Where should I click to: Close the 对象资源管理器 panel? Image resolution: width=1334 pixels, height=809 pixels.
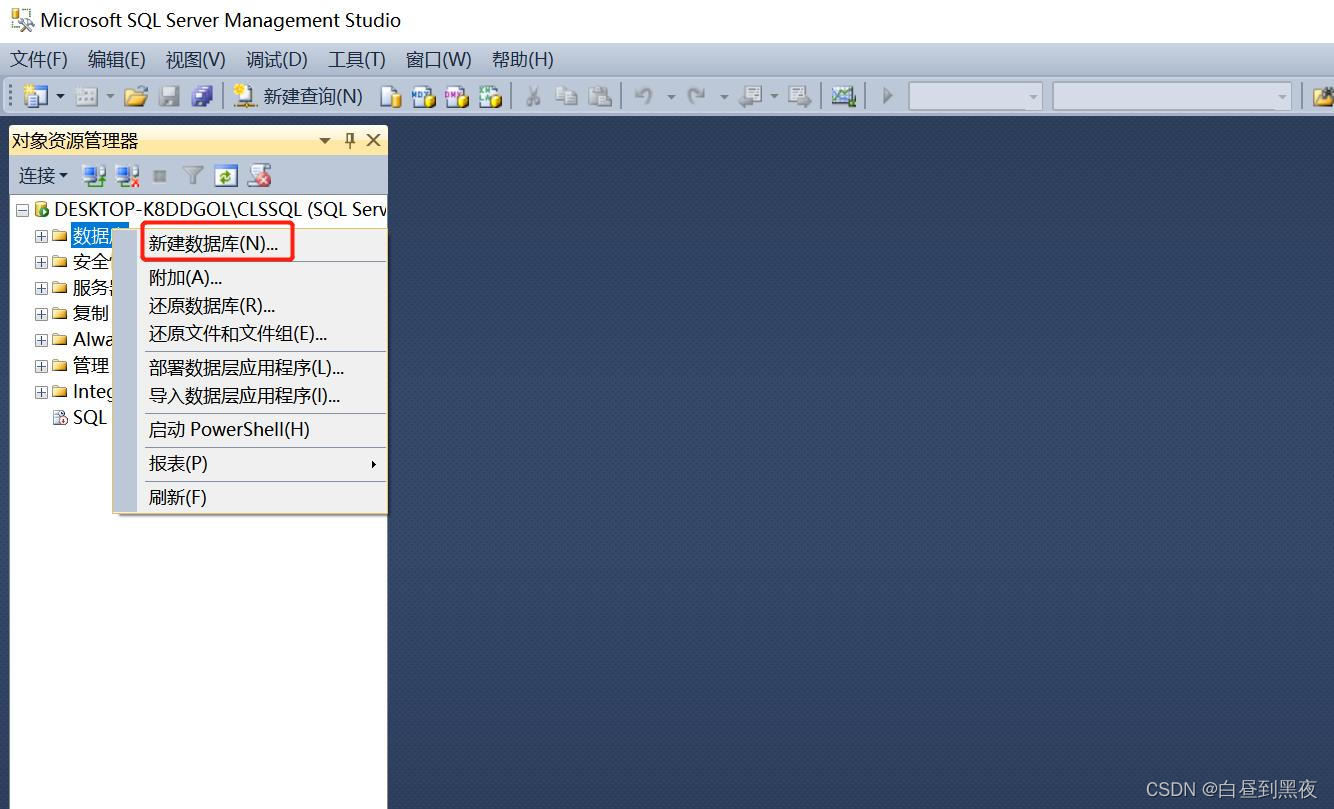click(x=374, y=141)
